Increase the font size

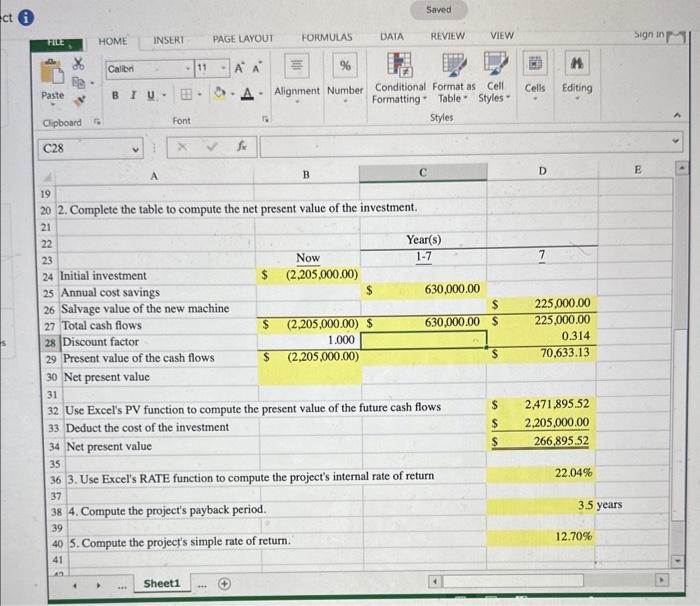pyautogui.click(x=239, y=68)
